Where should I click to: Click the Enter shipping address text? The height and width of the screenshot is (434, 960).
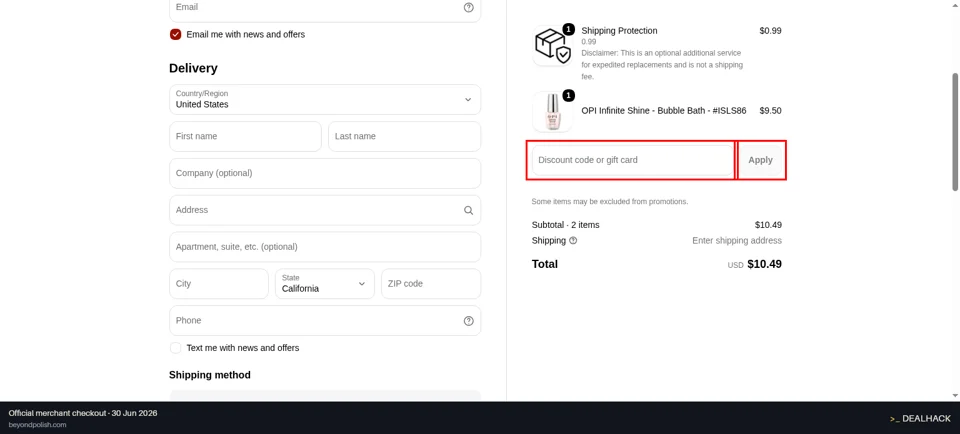[737, 241]
